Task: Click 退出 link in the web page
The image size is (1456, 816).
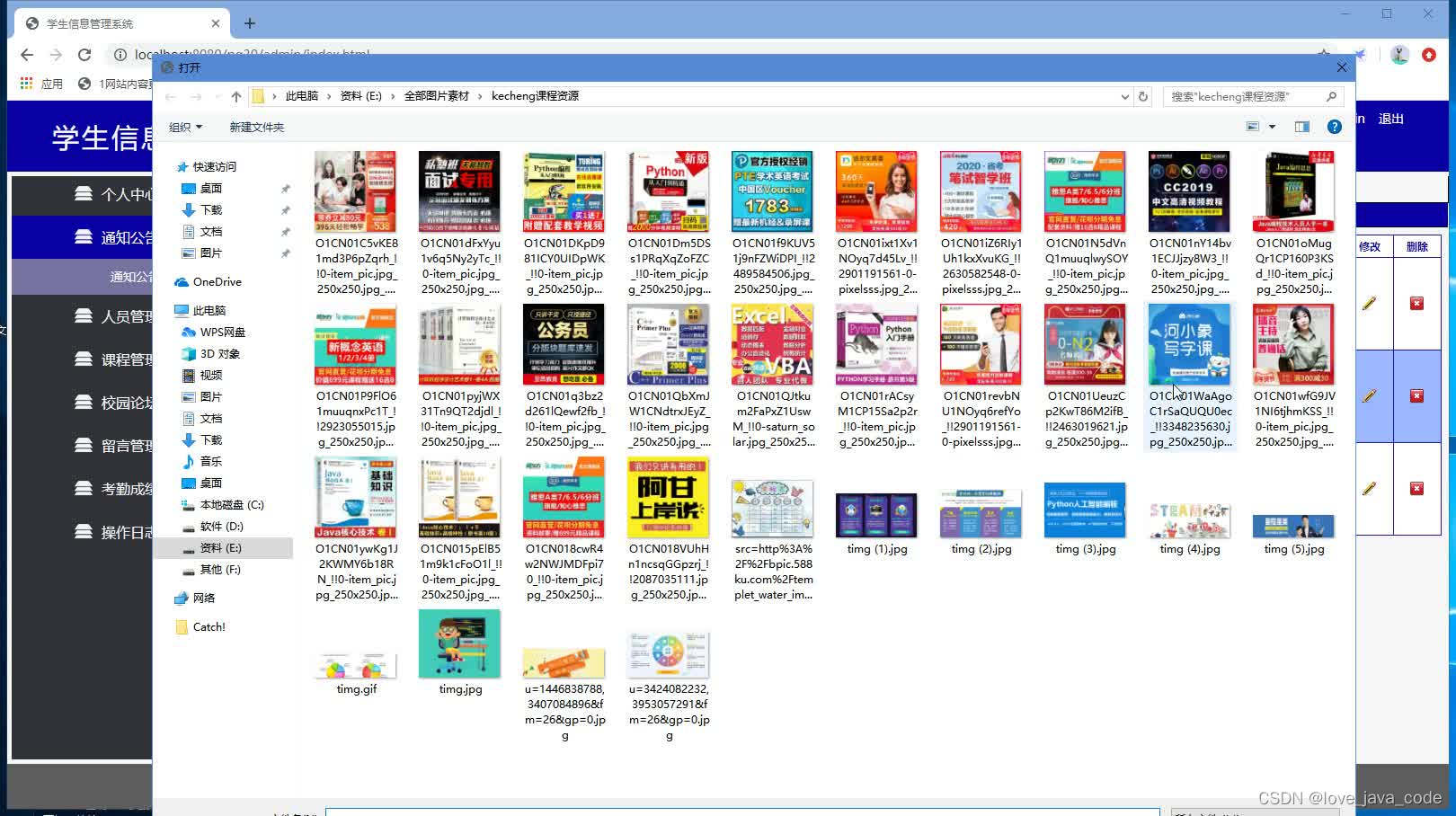Action: point(1391,119)
